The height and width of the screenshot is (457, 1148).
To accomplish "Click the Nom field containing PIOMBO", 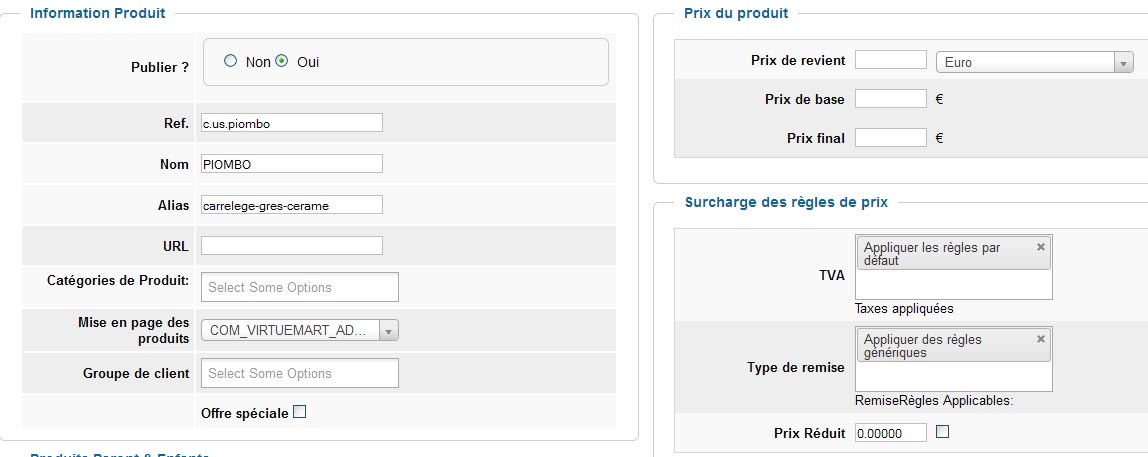I will [292, 164].
